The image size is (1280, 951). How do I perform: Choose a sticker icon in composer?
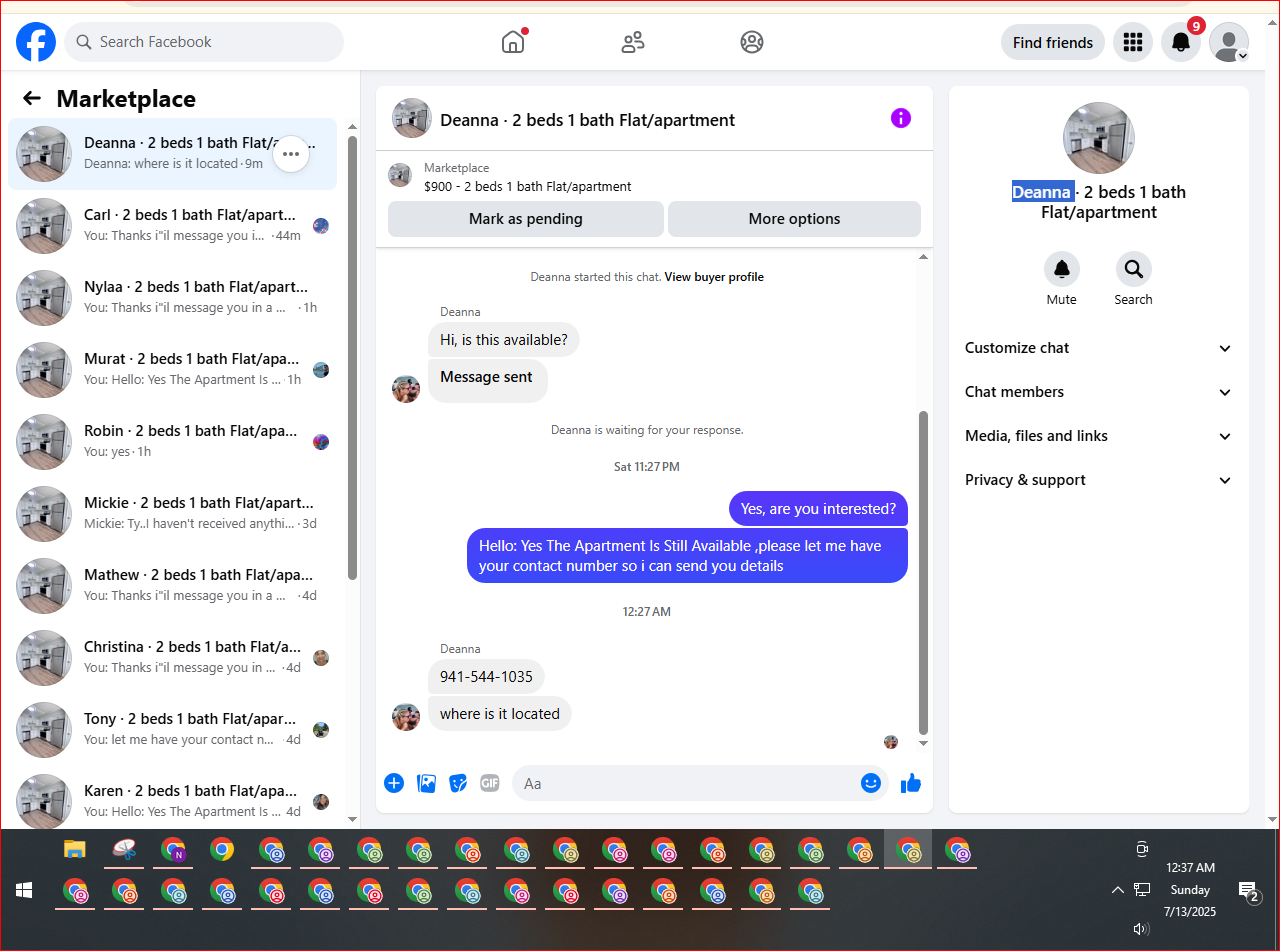pos(458,783)
